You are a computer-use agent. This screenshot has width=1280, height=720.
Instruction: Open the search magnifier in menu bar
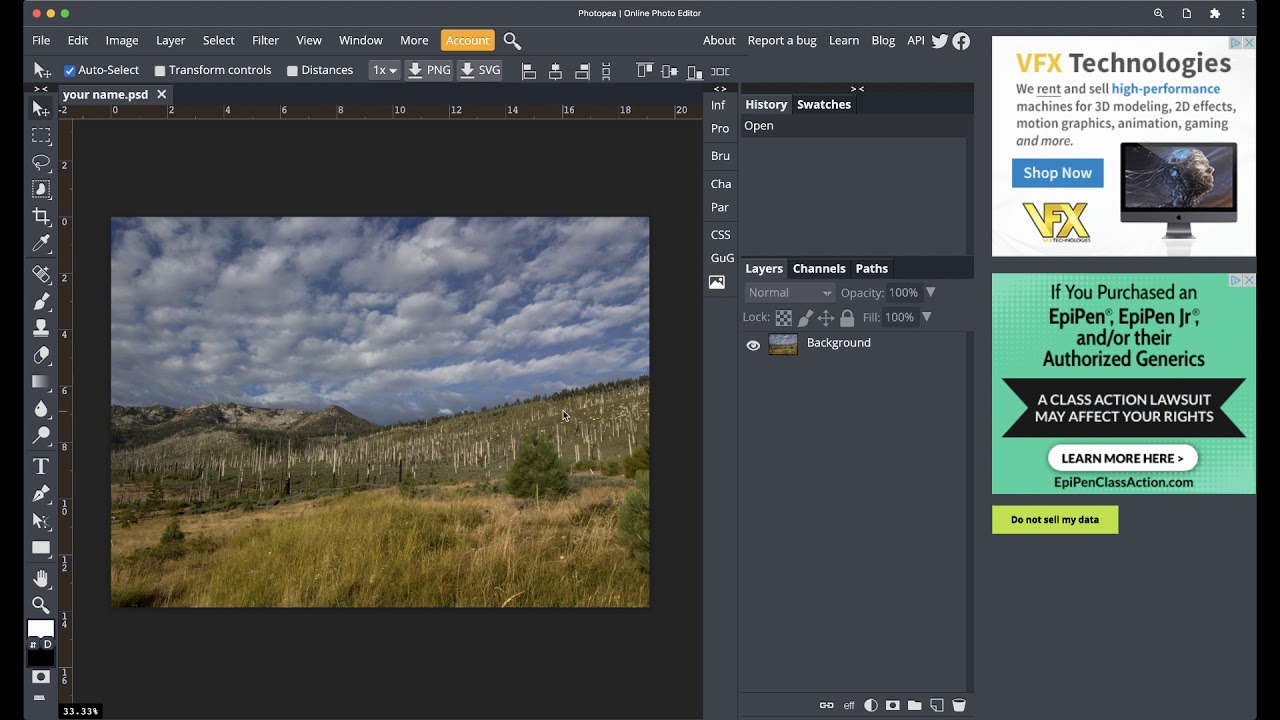(512, 41)
